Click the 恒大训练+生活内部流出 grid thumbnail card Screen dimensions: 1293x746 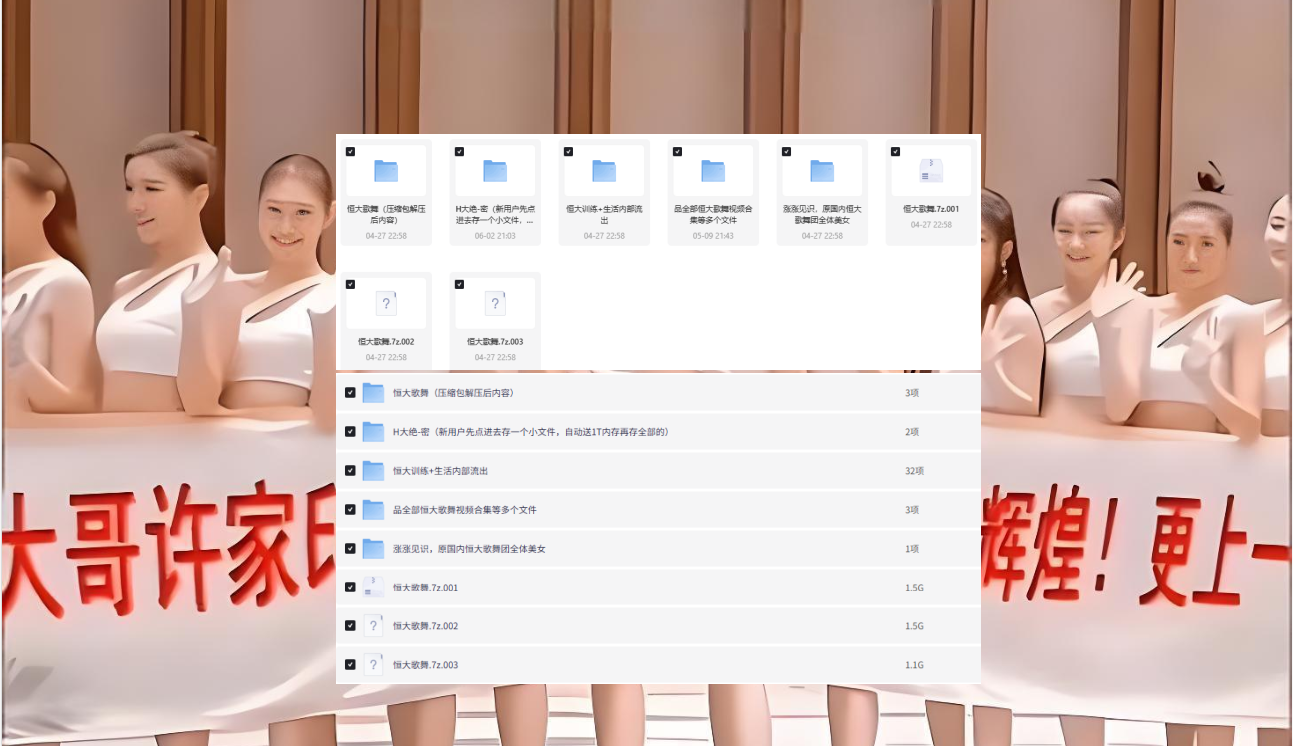coord(604,192)
